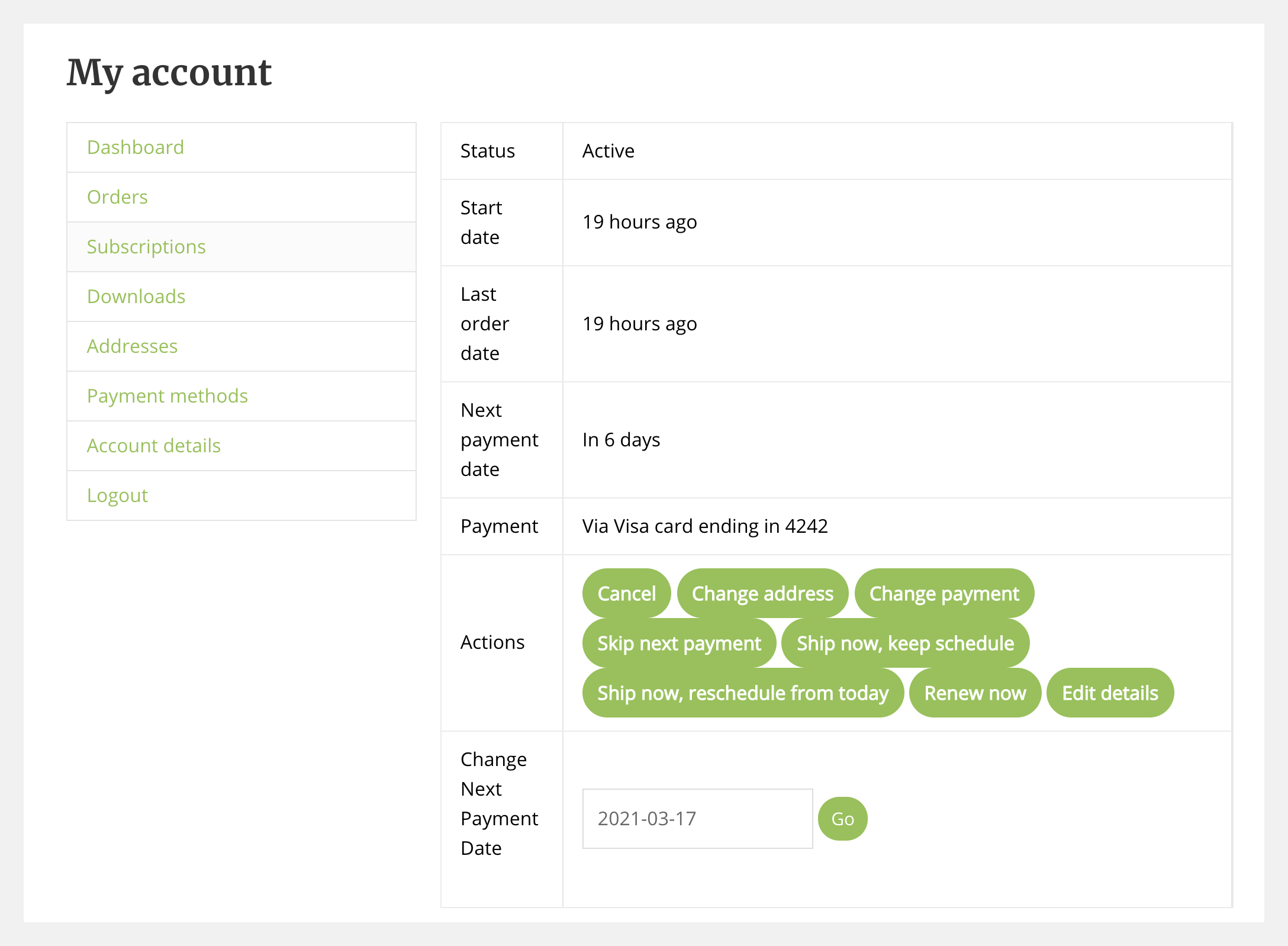Open the Dashboard page
1288x946 pixels.
[136, 147]
